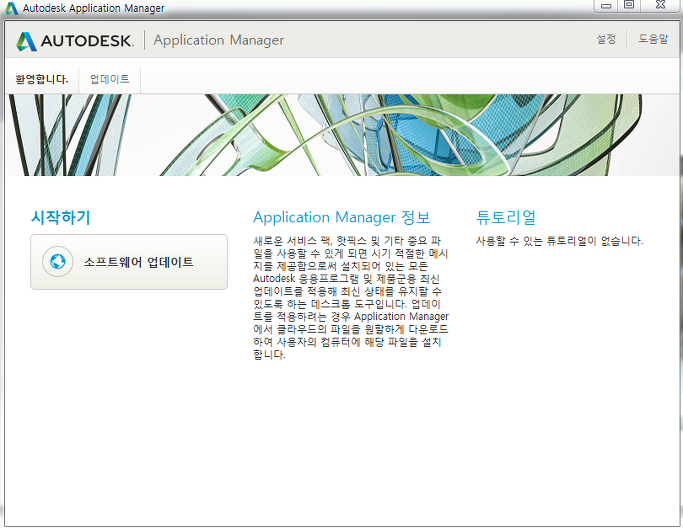Click the 튜토리얼 heading
The width and height of the screenshot is (683, 528).
tap(506, 217)
